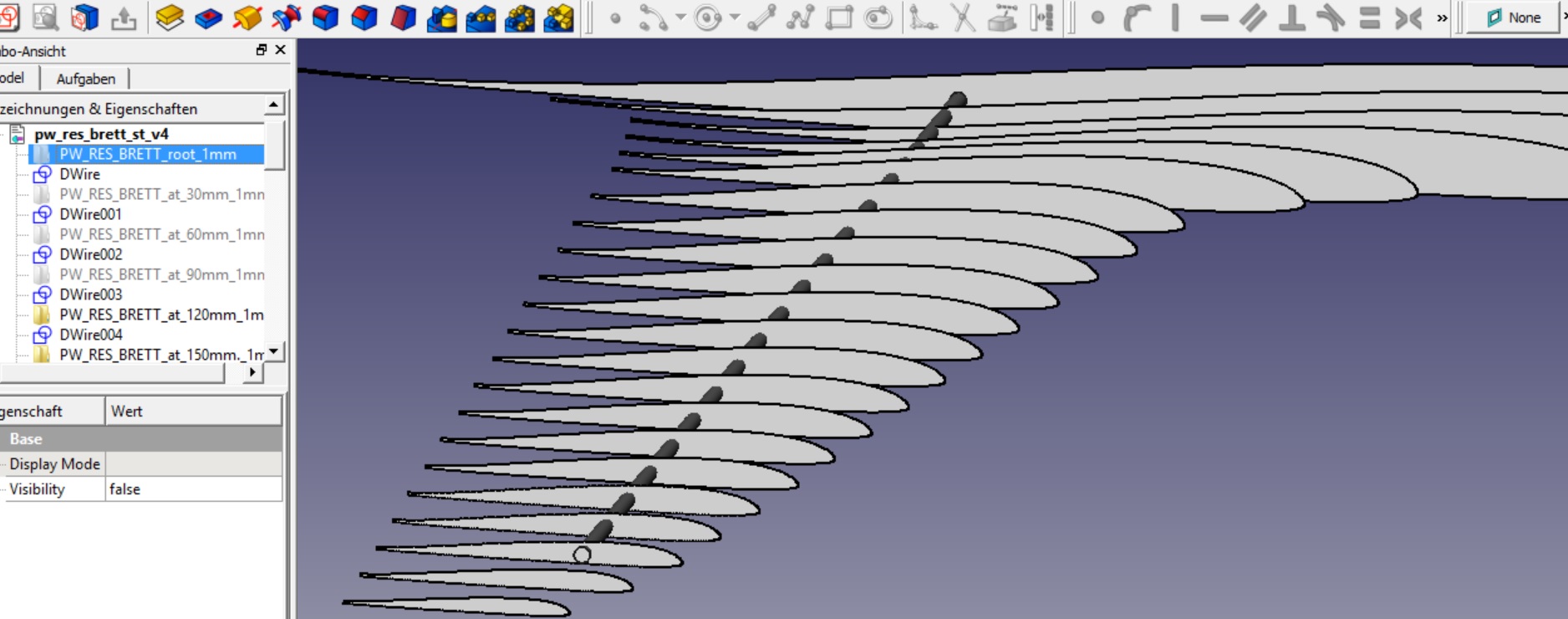The width and height of the screenshot is (1568, 619).
Task: Open the circle tool dropdown arrow
Action: tap(735, 18)
